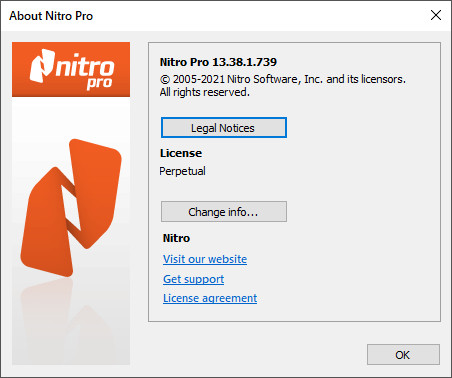Screen dimensions: 452x378
Task: Click the License heading
Action: tap(181, 153)
